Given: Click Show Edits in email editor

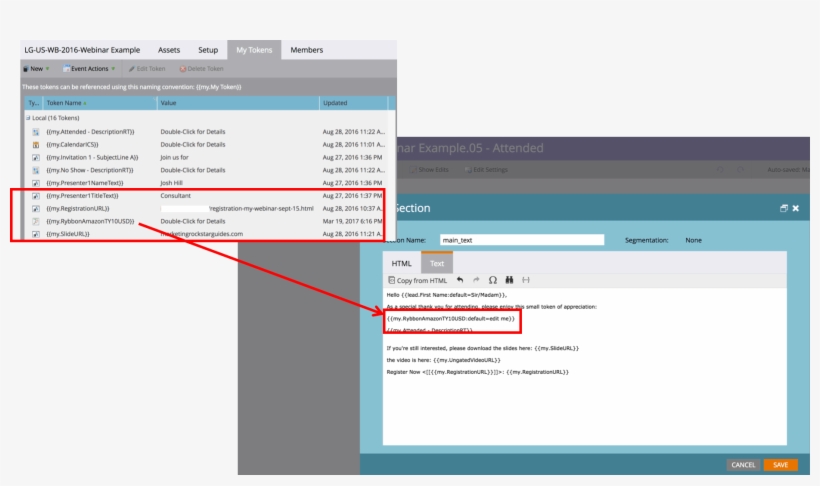Looking at the screenshot, I should [x=430, y=169].
